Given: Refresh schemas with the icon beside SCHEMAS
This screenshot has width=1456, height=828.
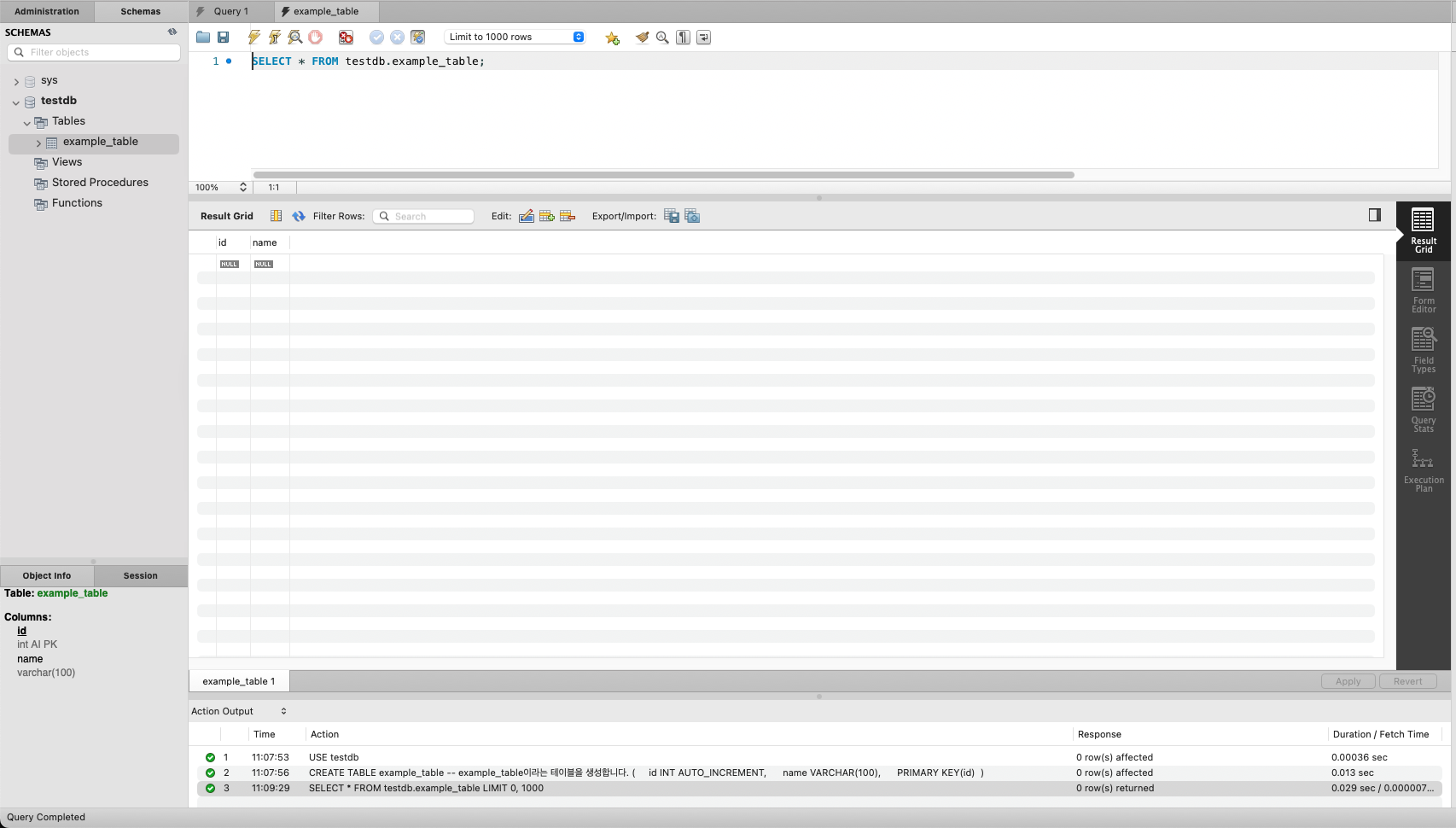Looking at the screenshot, I should point(172,32).
